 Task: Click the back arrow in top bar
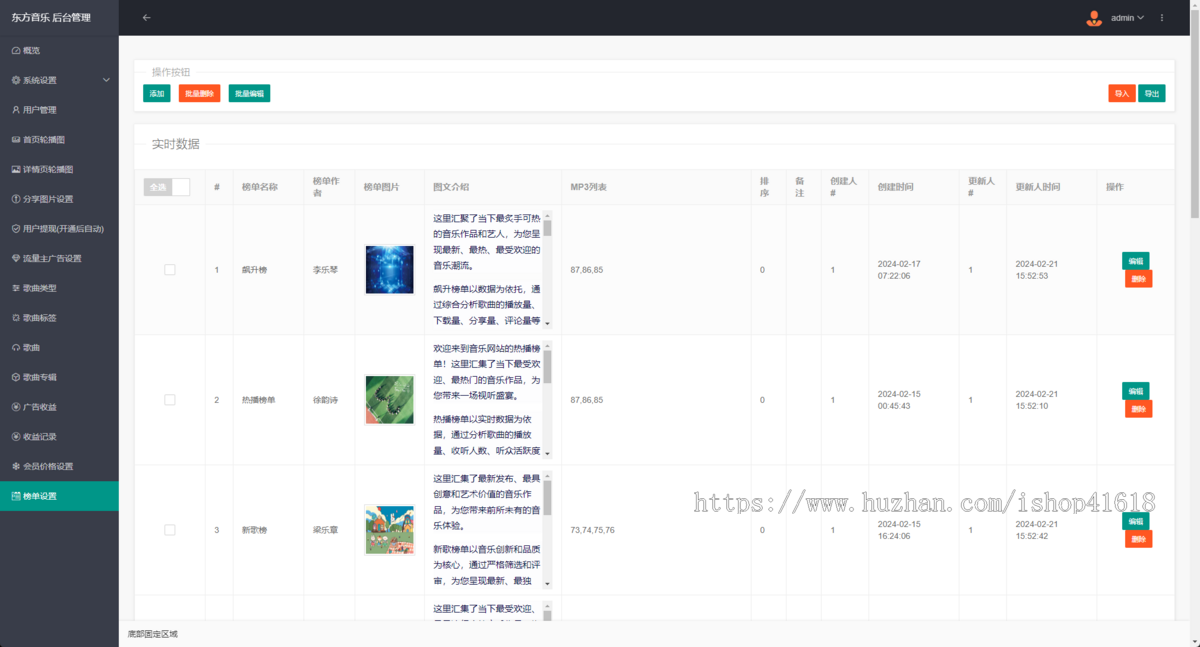147,18
